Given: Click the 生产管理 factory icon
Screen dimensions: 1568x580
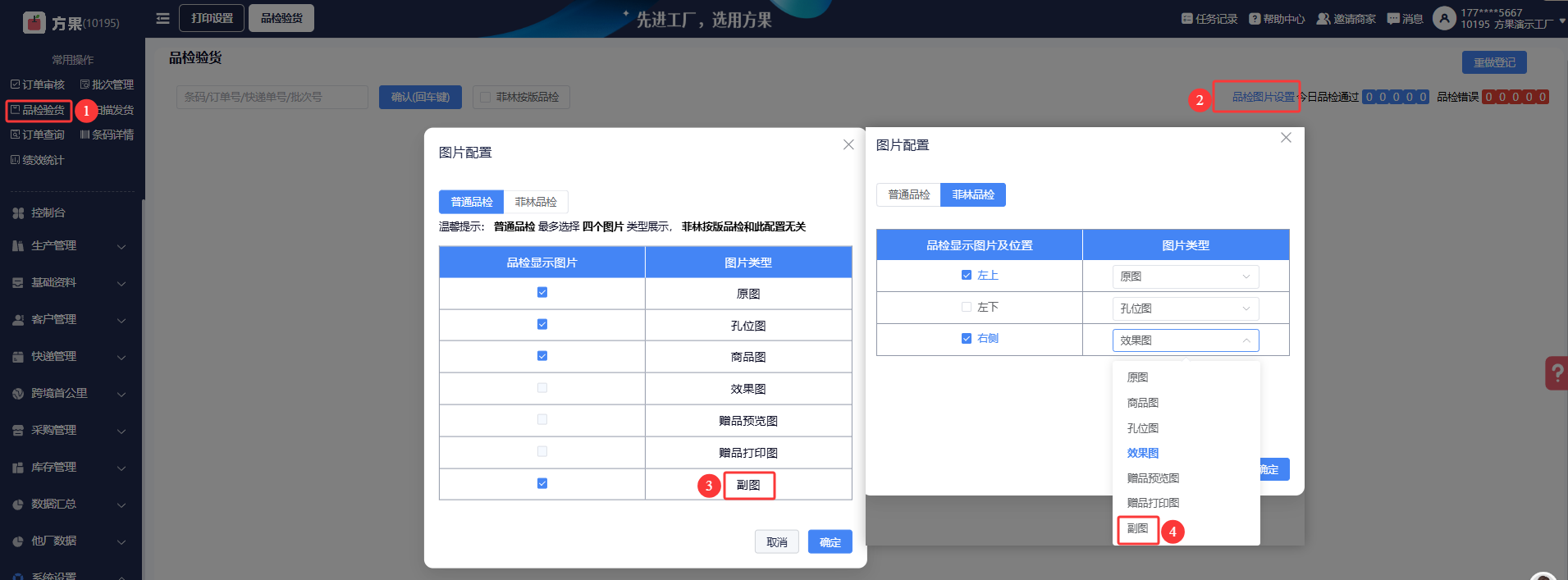Looking at the screenshot, I should [18, 246].
